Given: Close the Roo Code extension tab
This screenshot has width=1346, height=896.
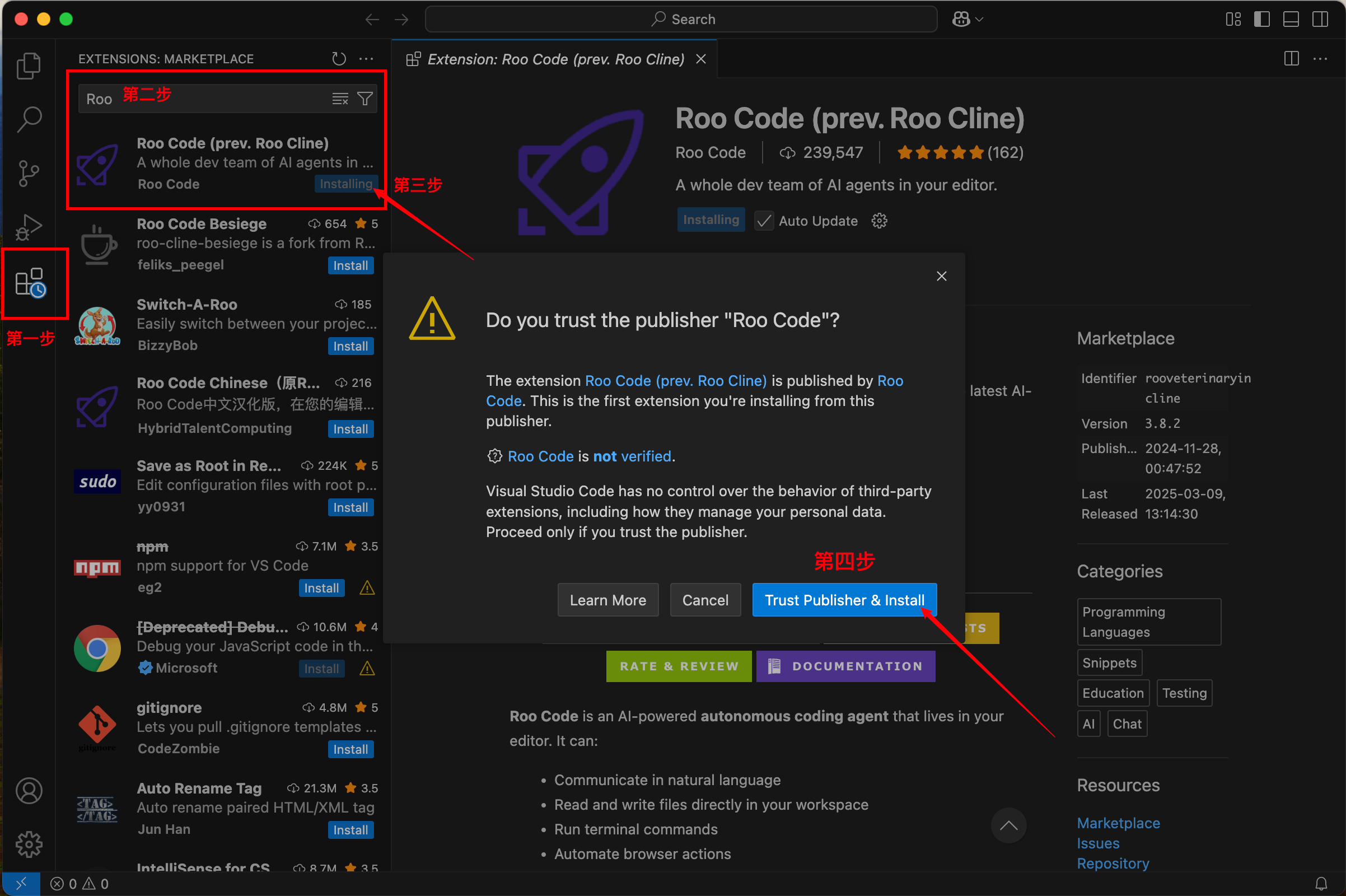Looking at the screenshot, I should click(701, 59).
